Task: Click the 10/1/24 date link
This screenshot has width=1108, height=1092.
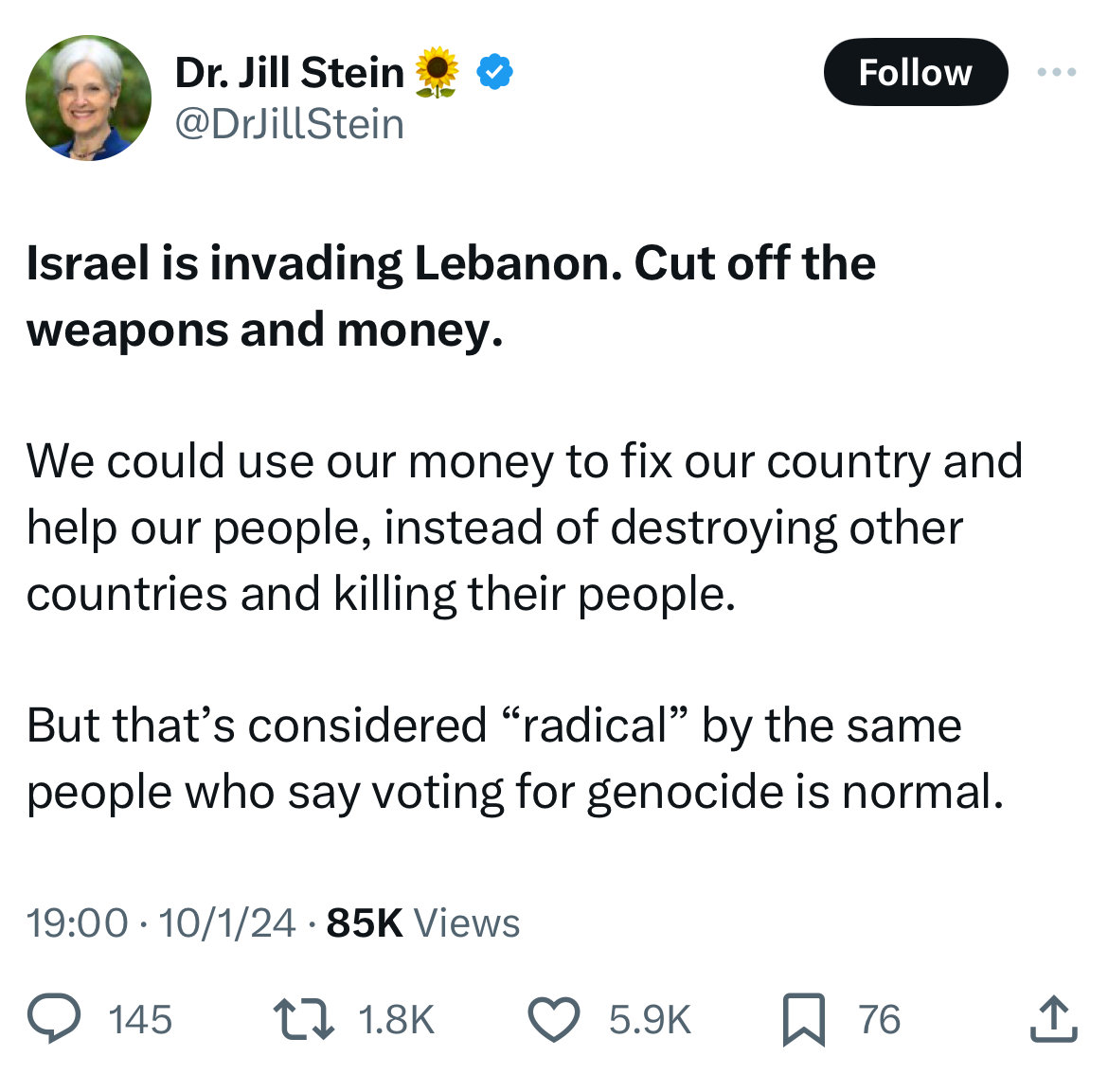Action: click(227, 923)
